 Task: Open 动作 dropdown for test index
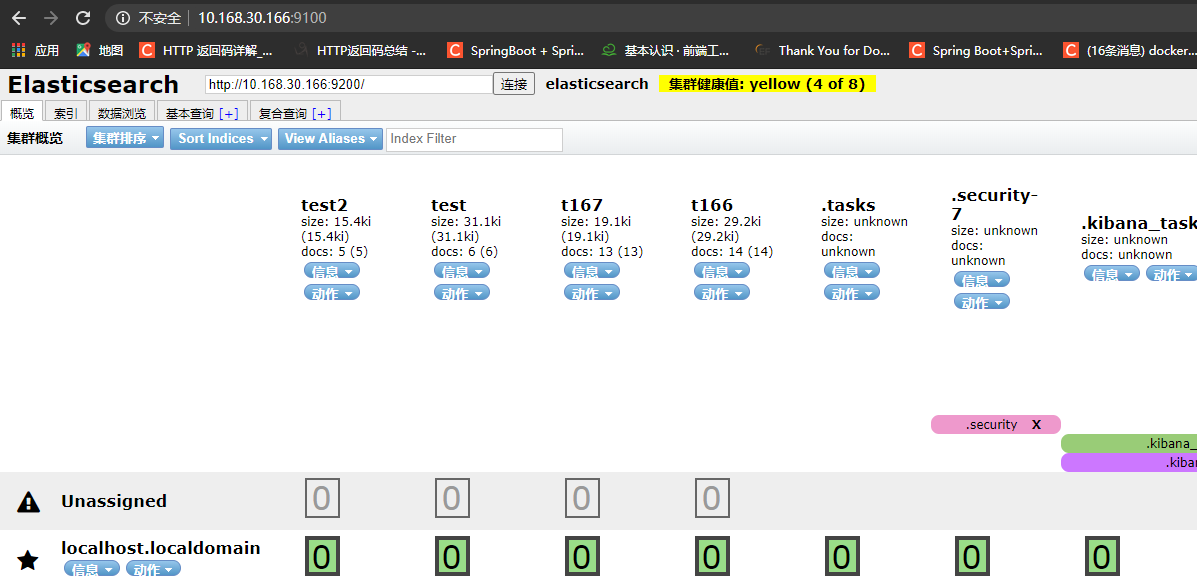click(462, 292)
